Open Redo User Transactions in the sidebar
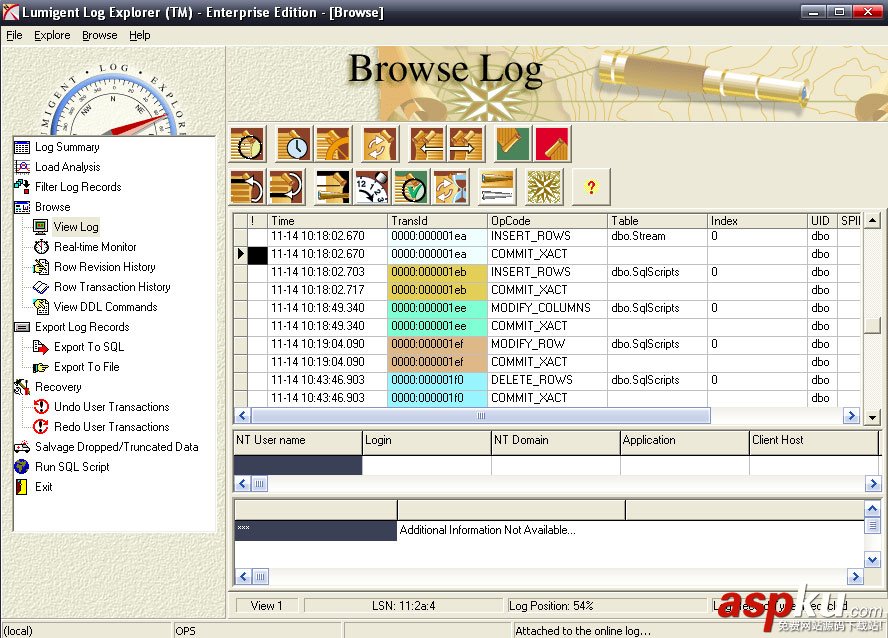 click(112, 427)
